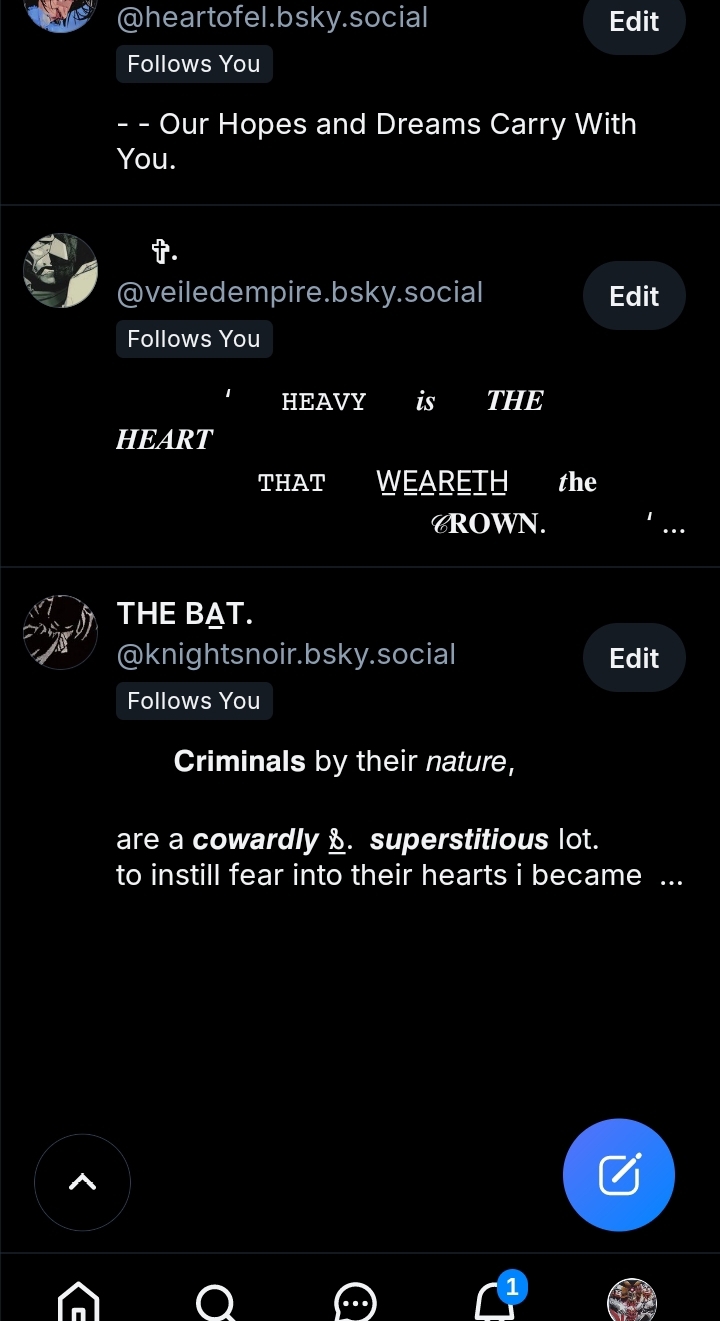Screen dimensions: 720x1321
Task: Open the @heartofel.bsky.social handle
Action: click(272, 18)
